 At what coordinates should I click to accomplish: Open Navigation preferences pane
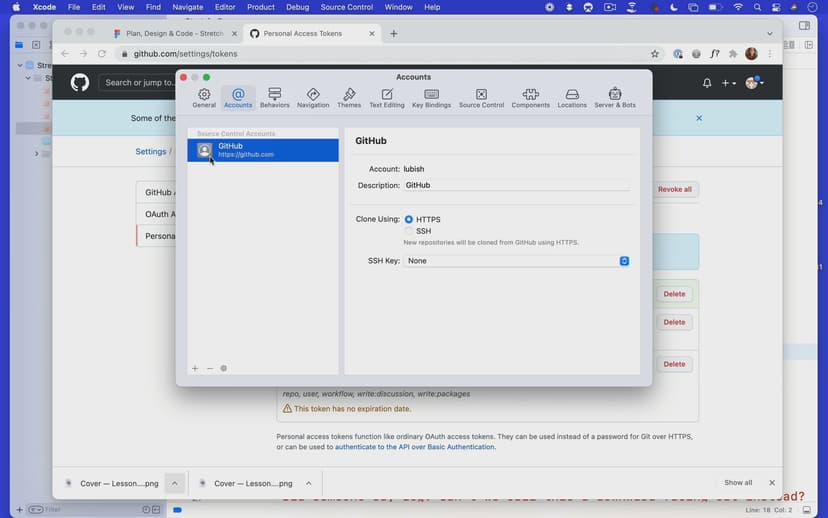pos(313,97)
